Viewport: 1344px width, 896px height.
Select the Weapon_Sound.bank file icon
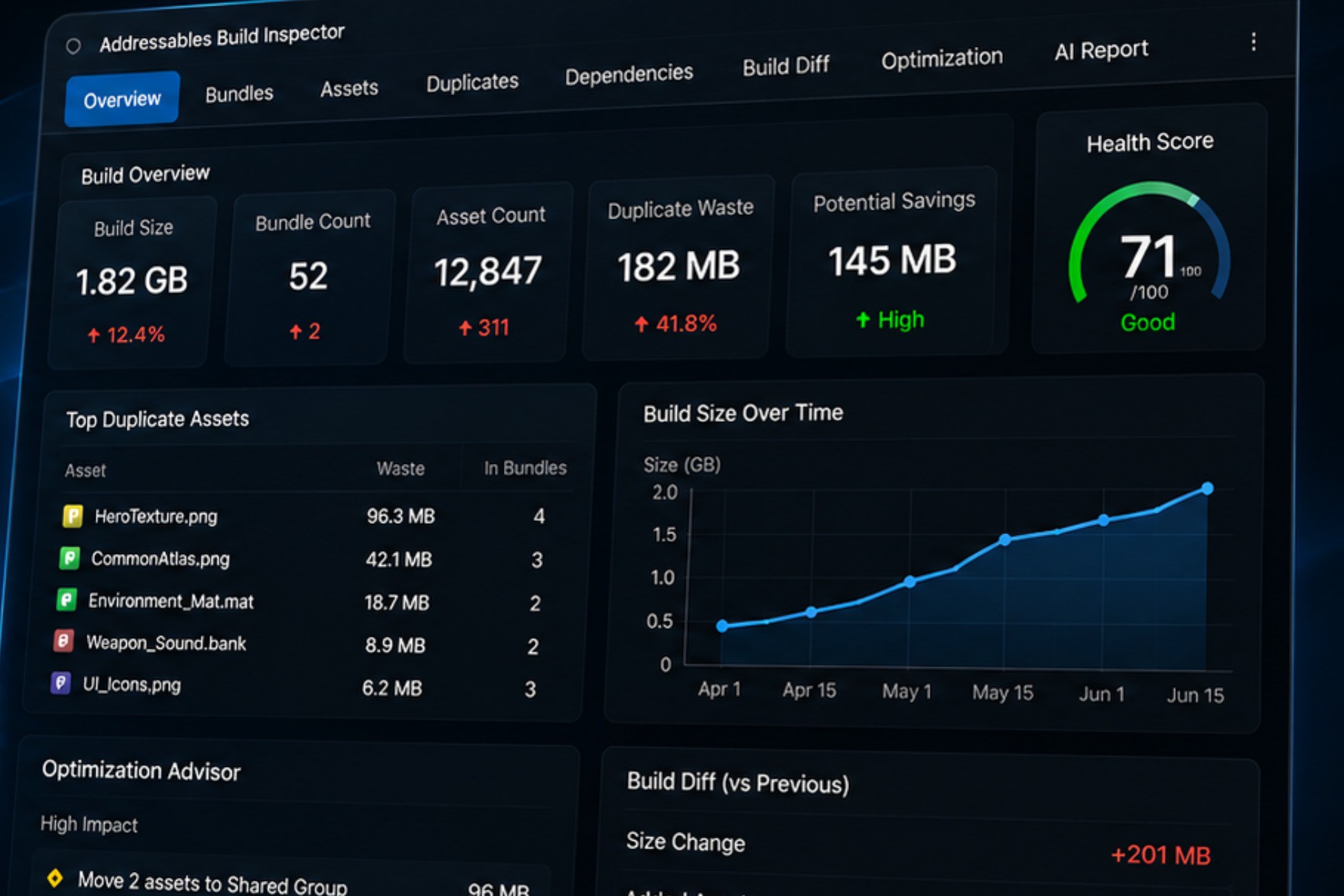63,642
